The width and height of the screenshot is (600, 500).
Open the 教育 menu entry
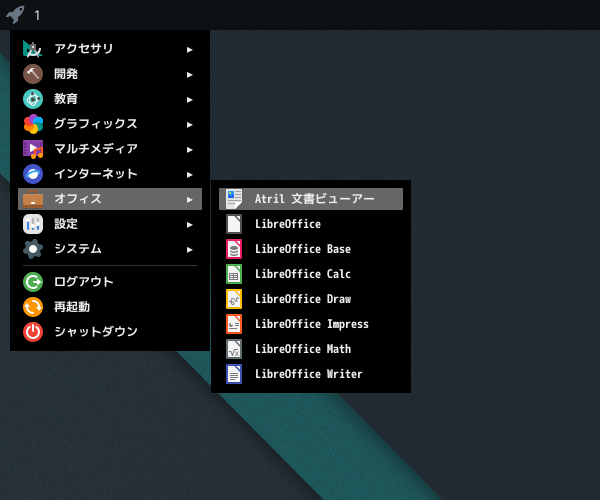[110, 99]
